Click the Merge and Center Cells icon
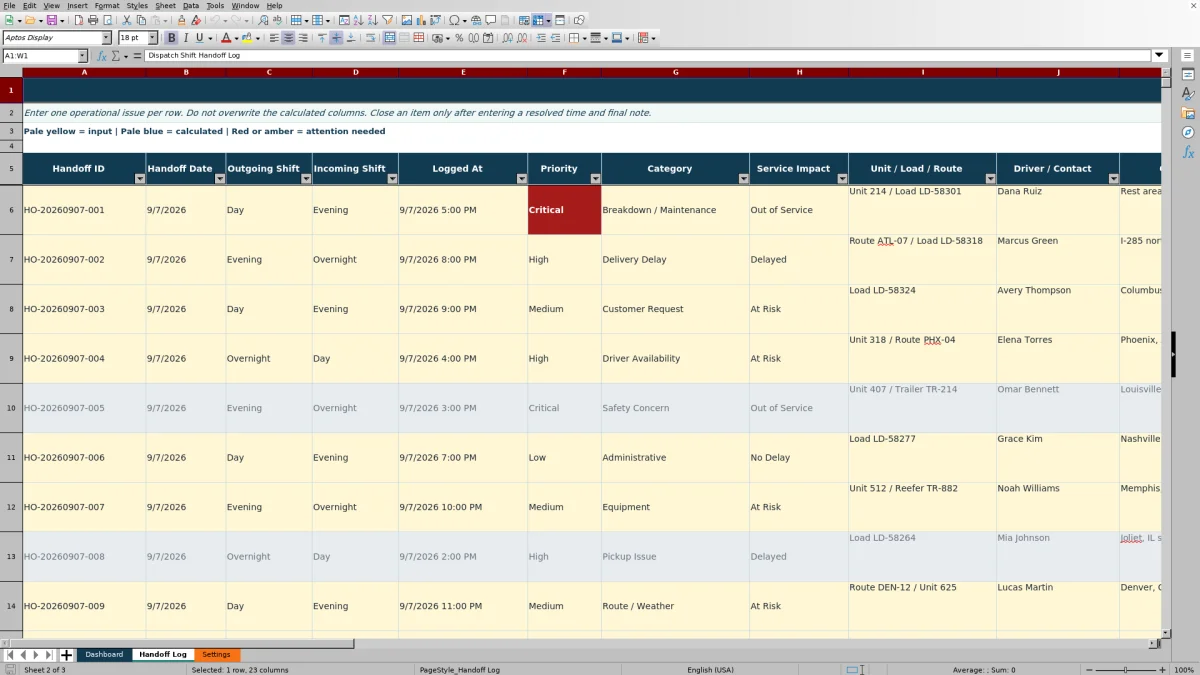 click(389, 38)
